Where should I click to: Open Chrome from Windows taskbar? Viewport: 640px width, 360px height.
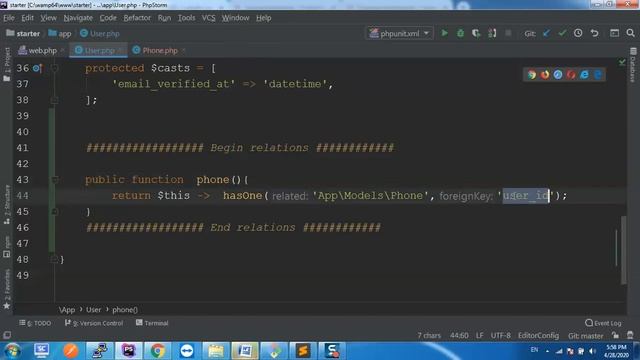pyautogui.click(x=158, y=351)
